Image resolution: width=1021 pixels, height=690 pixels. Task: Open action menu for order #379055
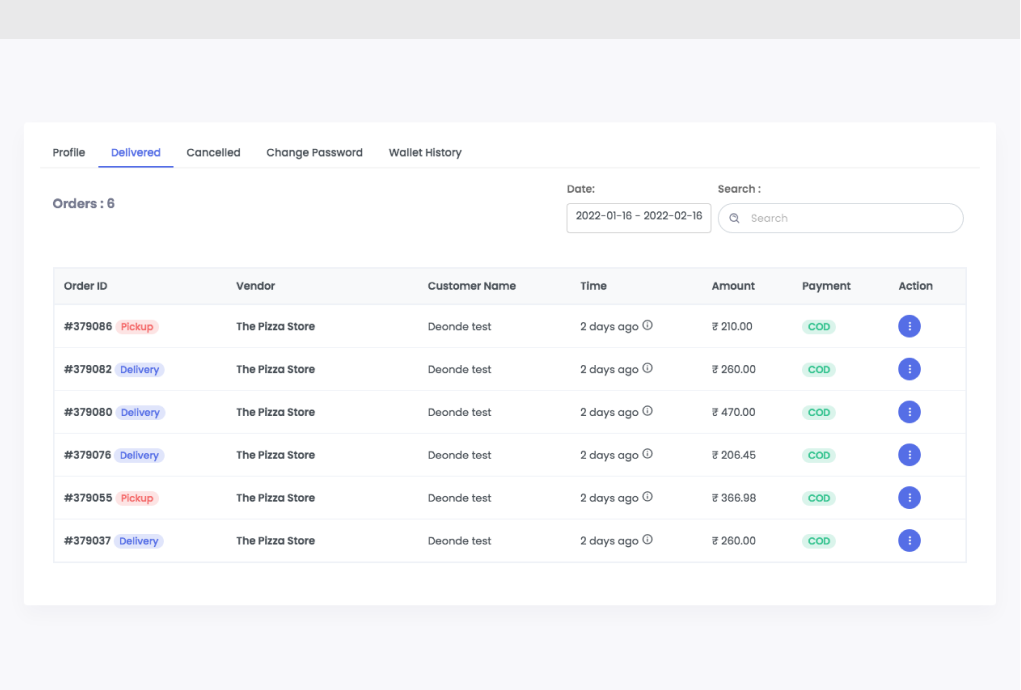pyautogui.click(x=909, y=498)
